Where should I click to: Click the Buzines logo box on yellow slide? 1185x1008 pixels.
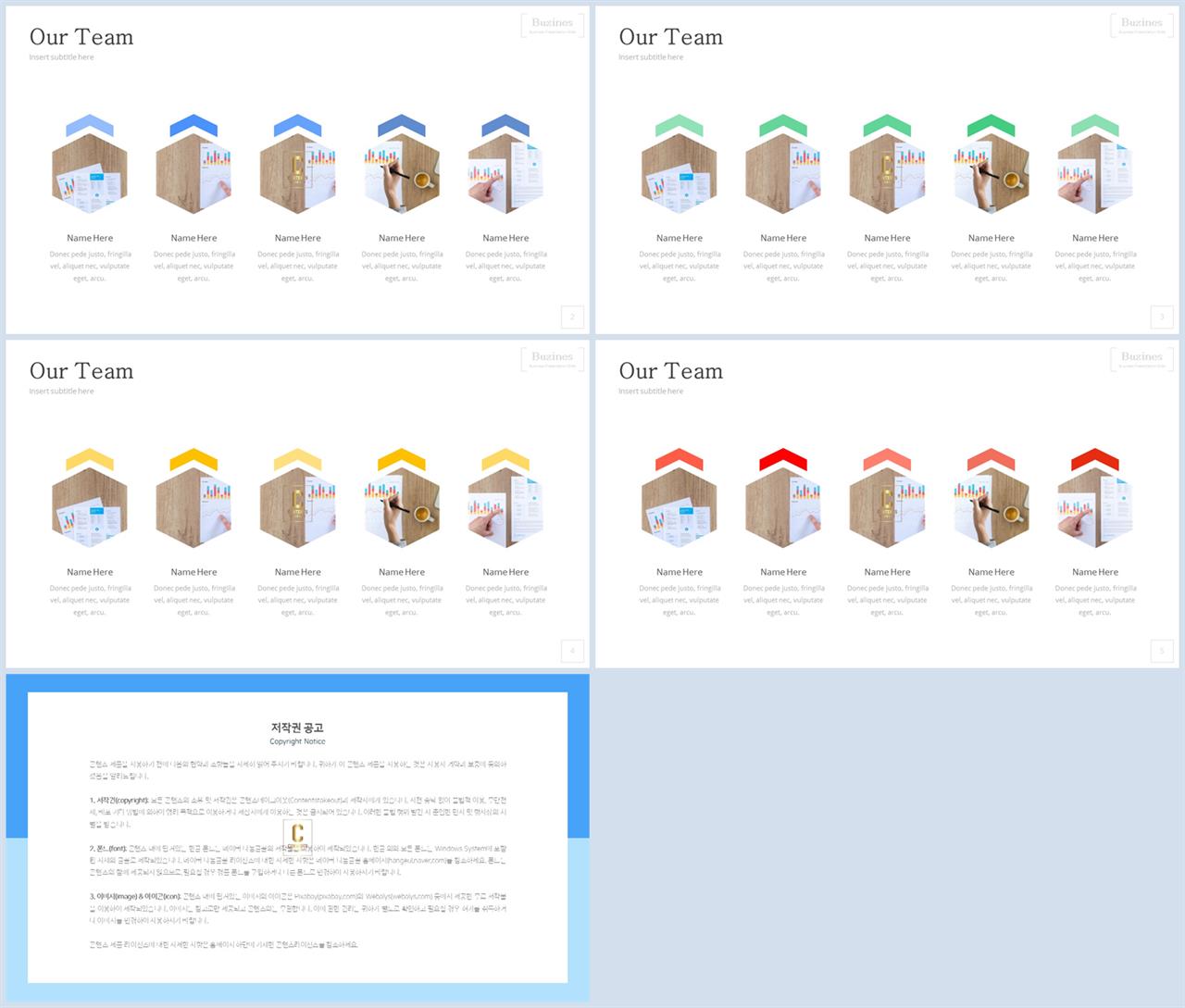coord(553,359)
